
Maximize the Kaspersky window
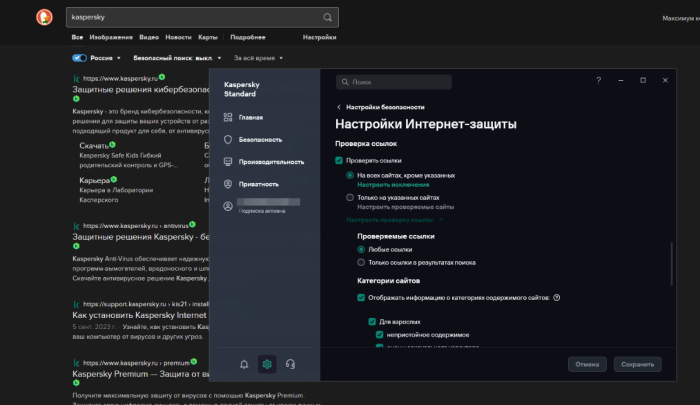643,80
